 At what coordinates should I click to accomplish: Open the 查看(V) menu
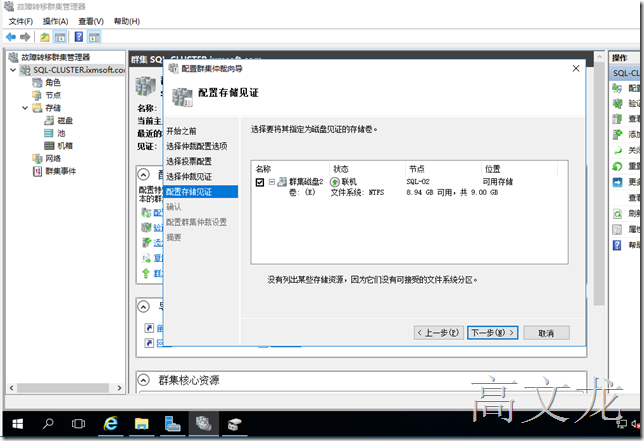91,21
